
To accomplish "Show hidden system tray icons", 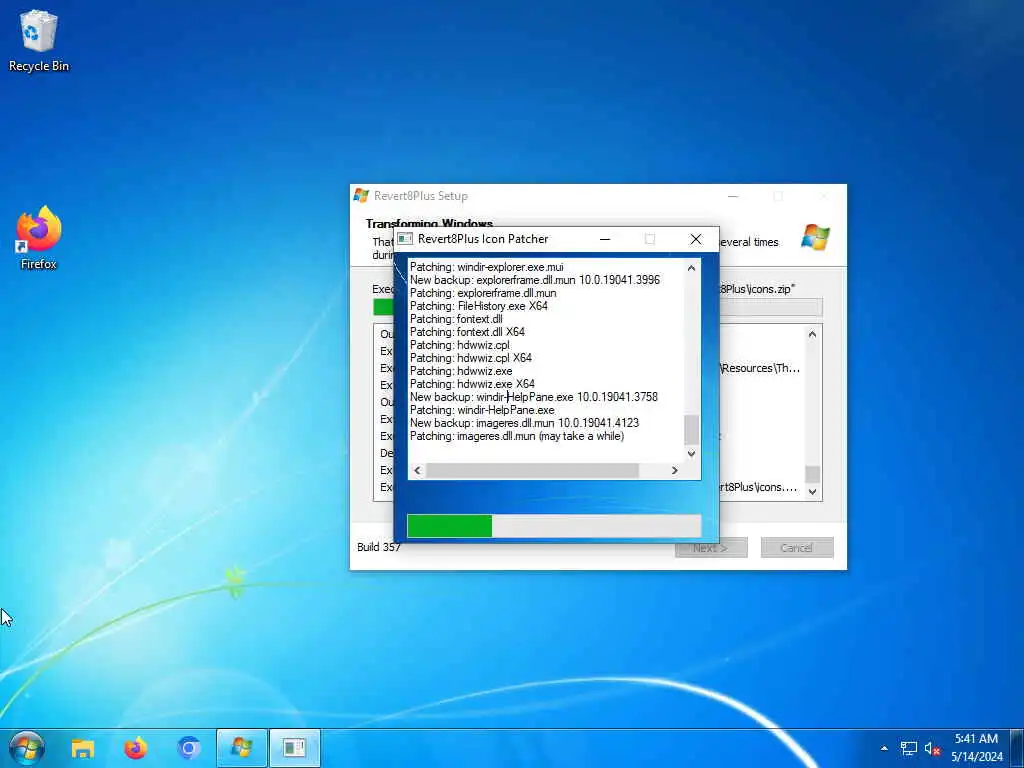I will [884, 748].
